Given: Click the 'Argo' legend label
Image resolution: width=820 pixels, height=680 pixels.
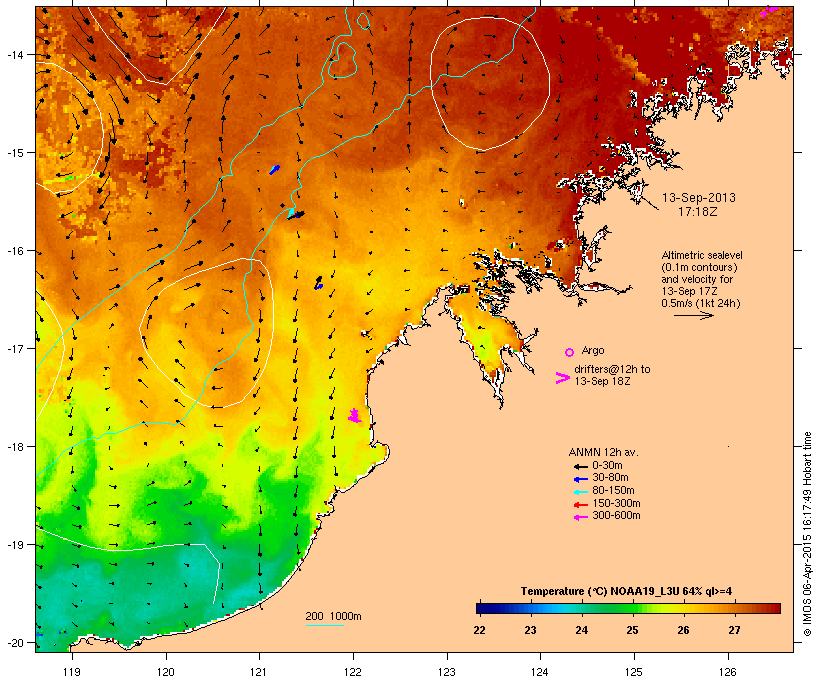Looking at the screenshot, I should tap(593, 350).
